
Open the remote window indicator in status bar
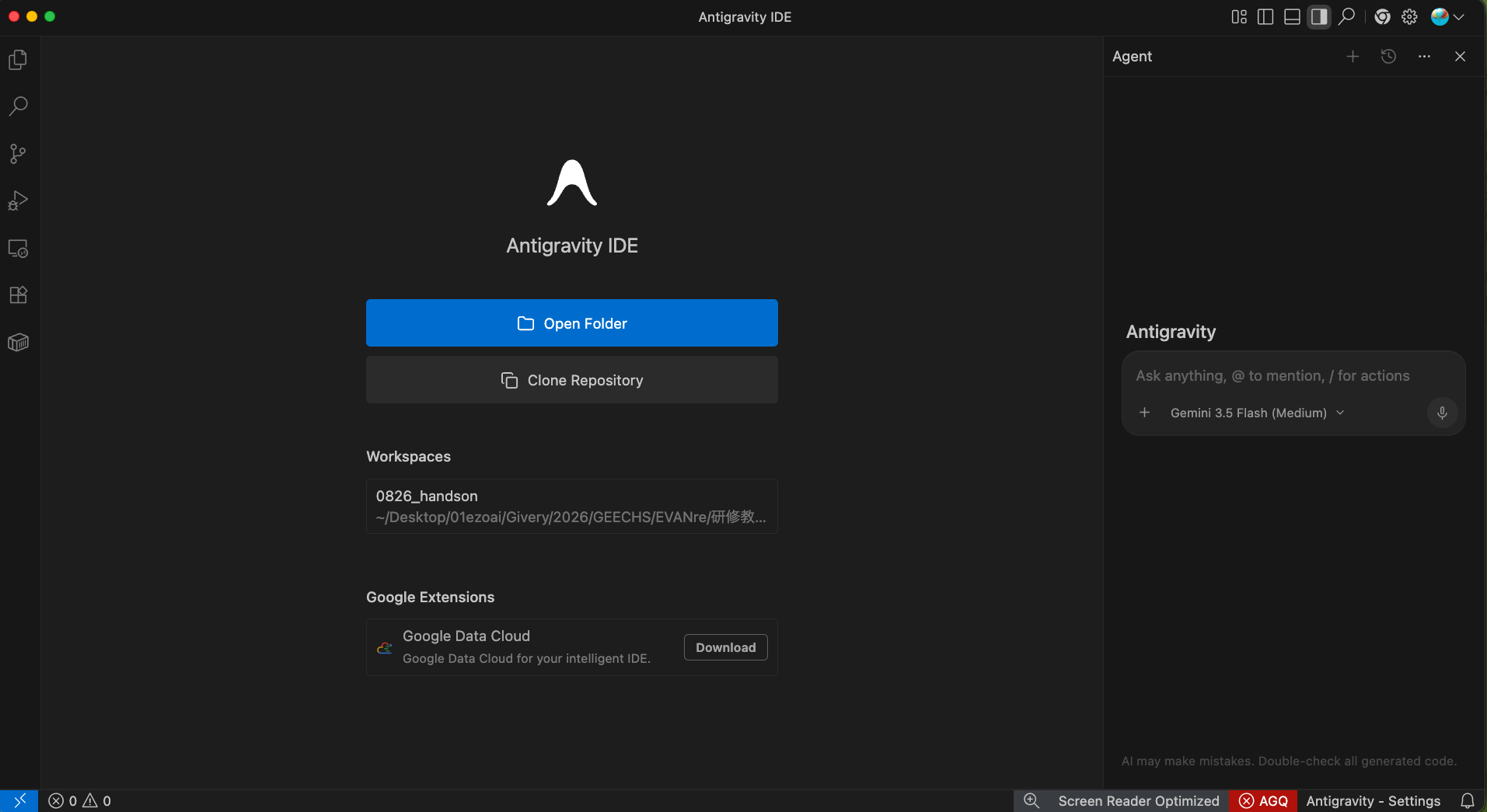19,800
